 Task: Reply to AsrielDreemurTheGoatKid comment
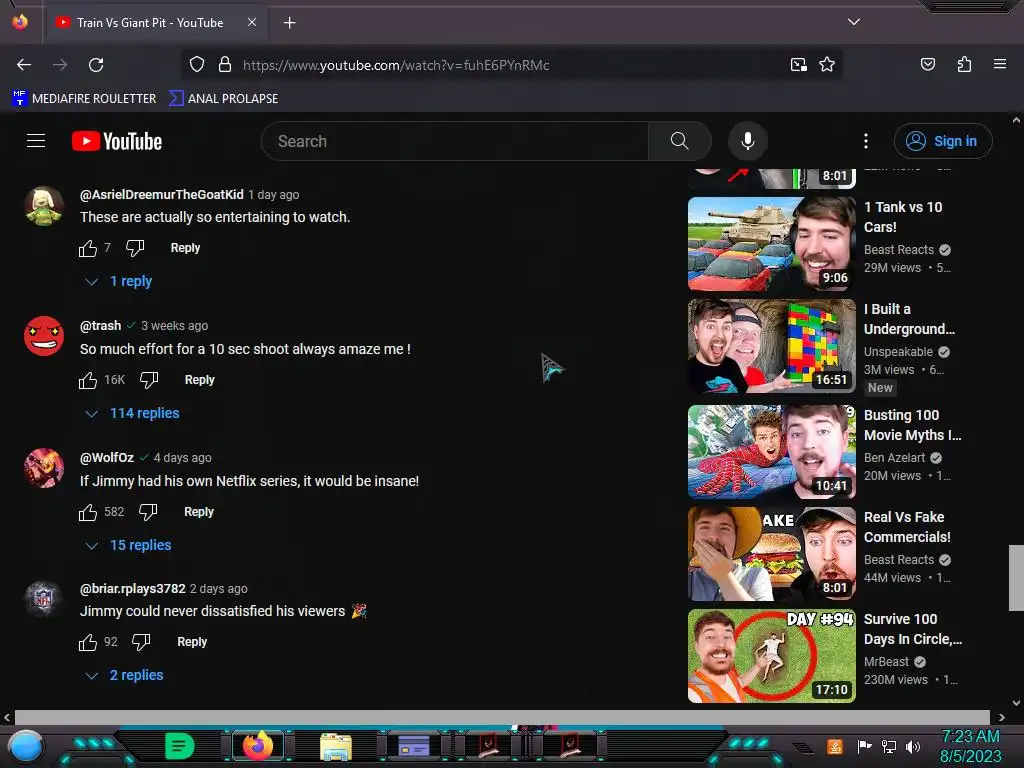pyautogui.click(x=185, y=248)
